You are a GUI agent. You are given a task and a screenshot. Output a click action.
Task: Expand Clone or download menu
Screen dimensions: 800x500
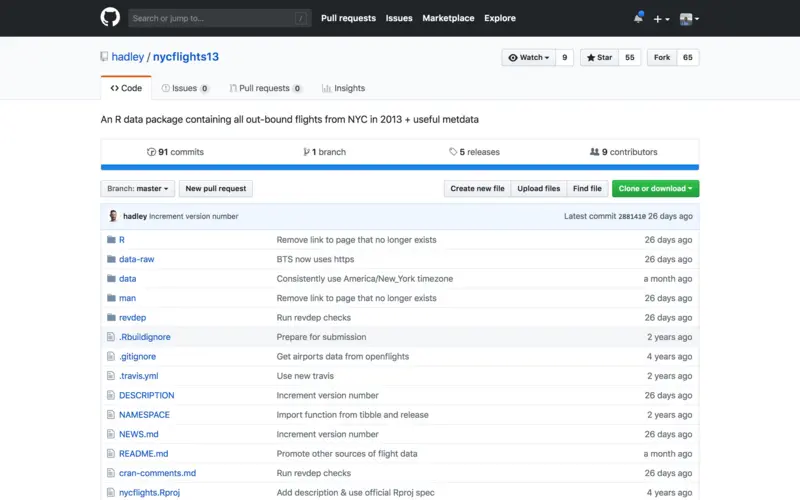tap(656, 188)
